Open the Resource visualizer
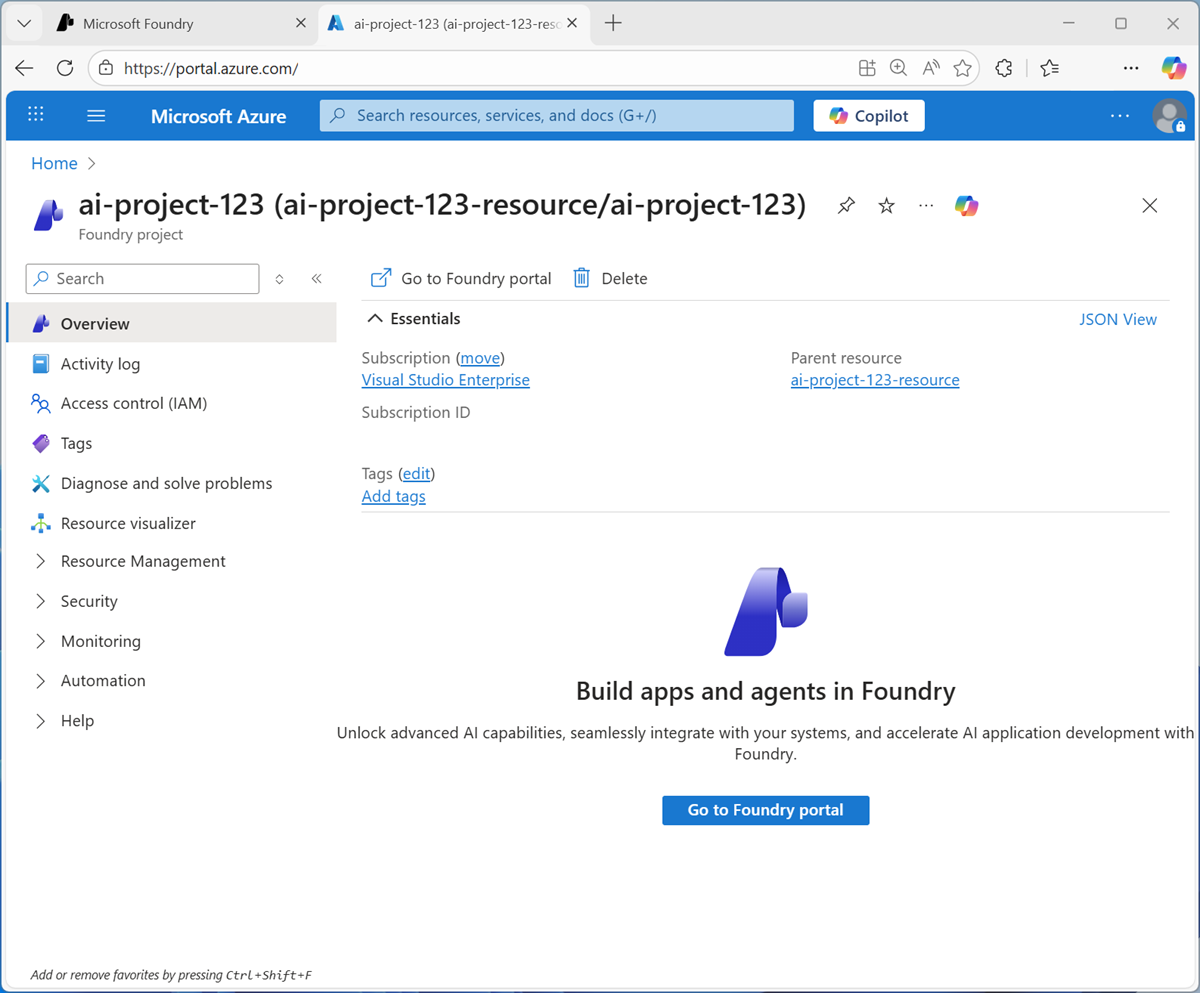 (126, 523)
